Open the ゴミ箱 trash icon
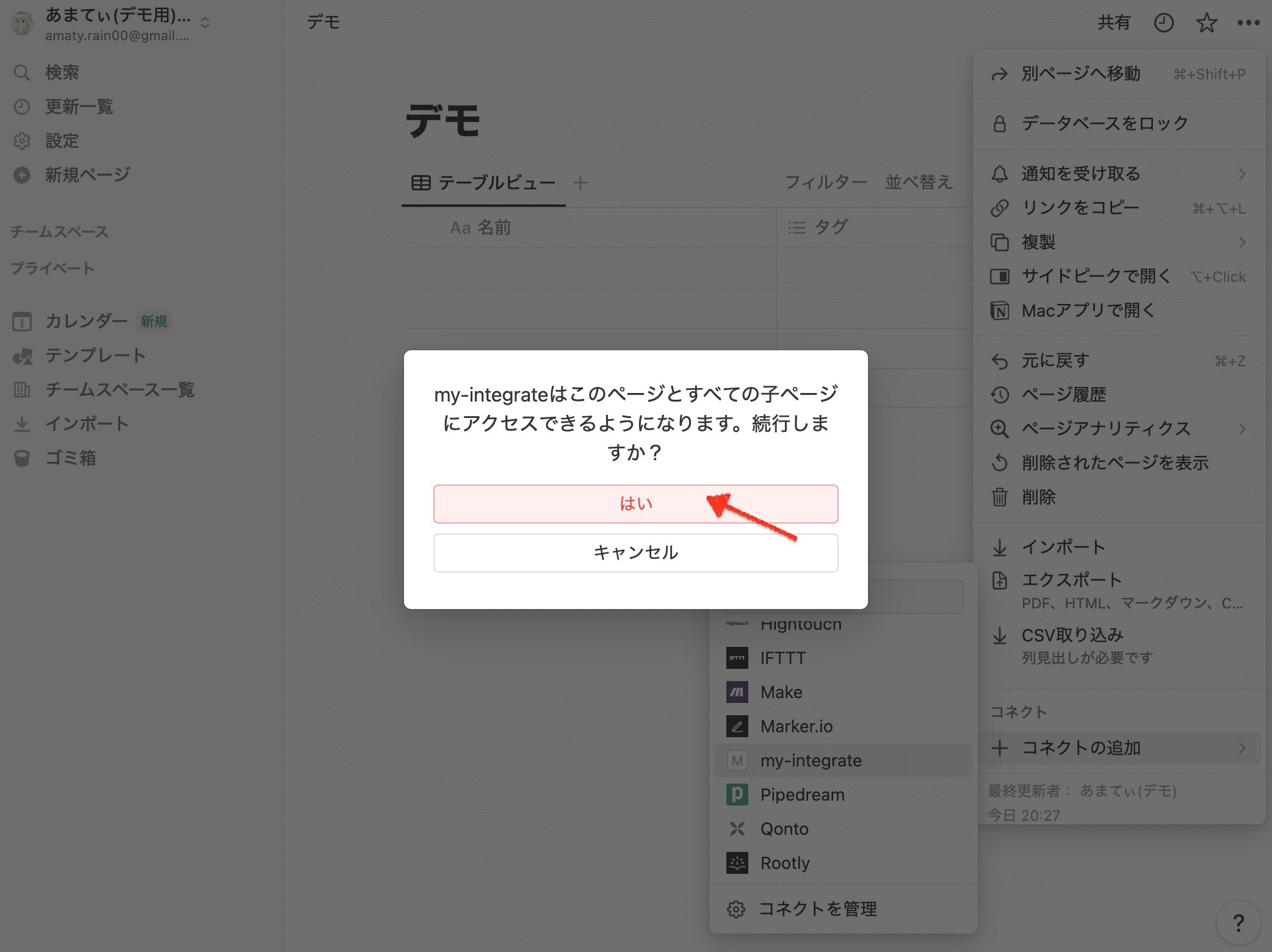1272x952 pixels. pyautogui.click(x=22, y=458)
